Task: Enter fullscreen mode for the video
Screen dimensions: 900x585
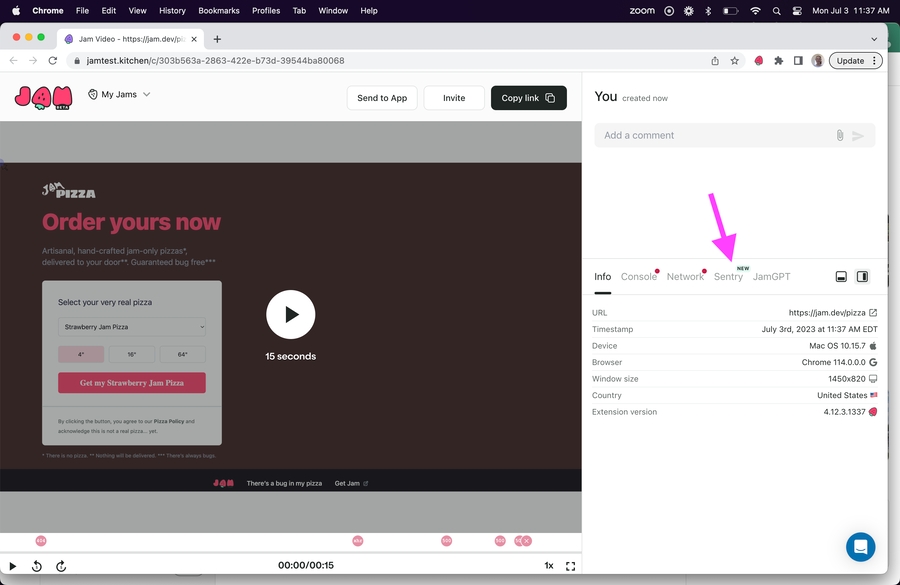Action: pyautogui.click(x=570, y=566)
